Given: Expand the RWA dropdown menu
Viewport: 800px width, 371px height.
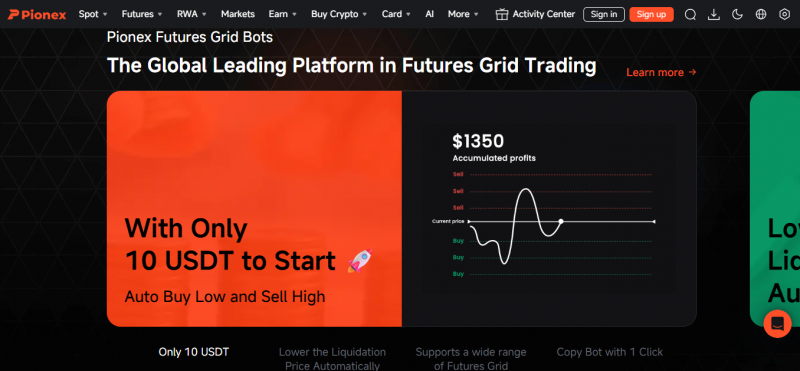Looking at the screenshot, I should (x=192, y=14).
